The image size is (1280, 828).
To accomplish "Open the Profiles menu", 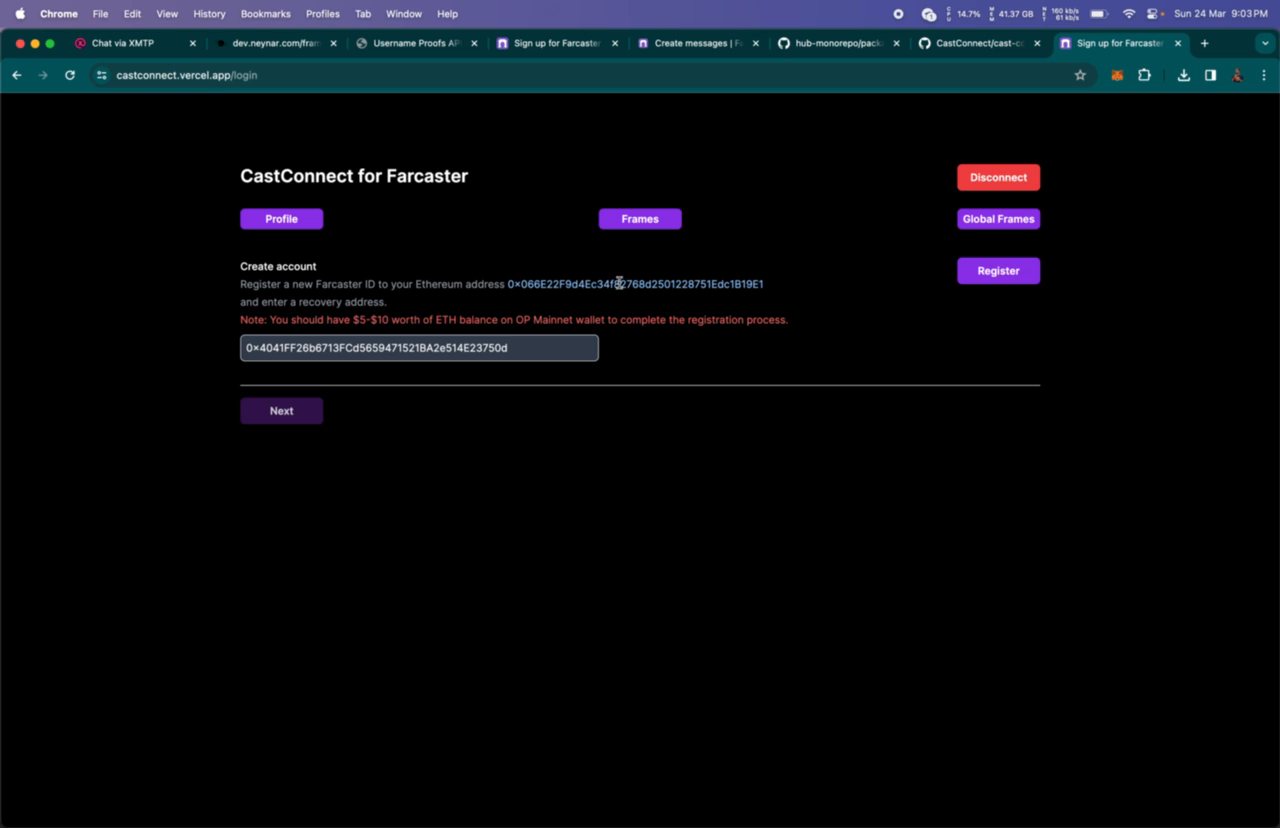I will coord(322,14).
